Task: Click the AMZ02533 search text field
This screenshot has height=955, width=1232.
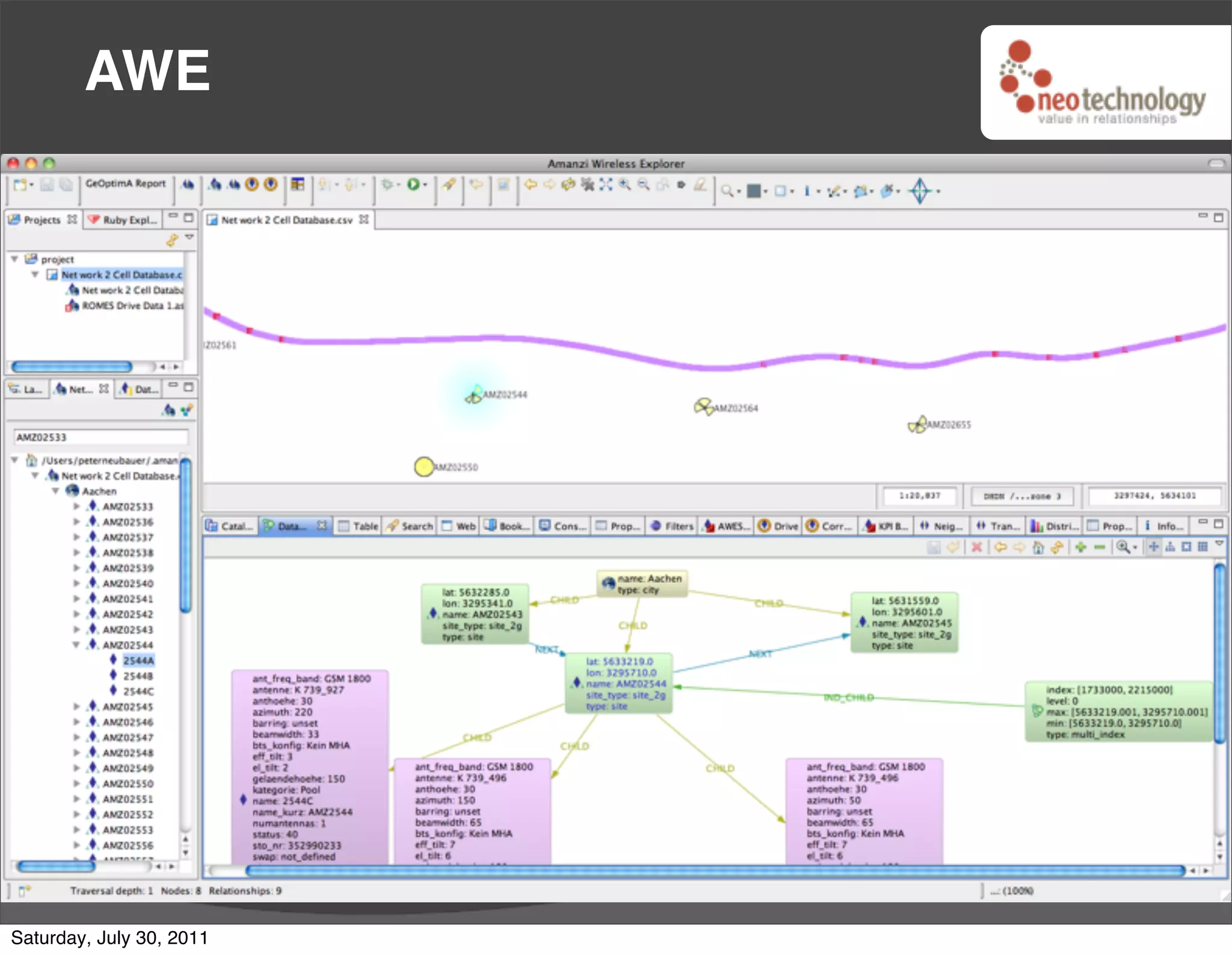Action: point(100,437)
